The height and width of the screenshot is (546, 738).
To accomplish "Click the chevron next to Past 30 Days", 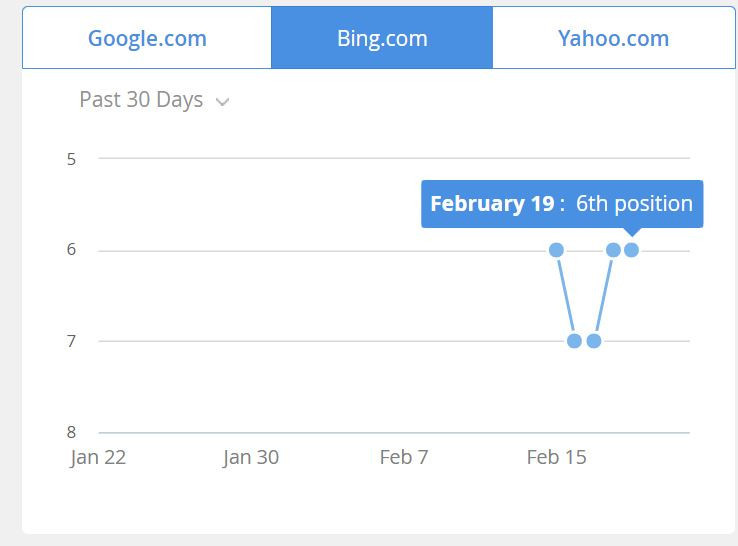I will coord(222,102).
